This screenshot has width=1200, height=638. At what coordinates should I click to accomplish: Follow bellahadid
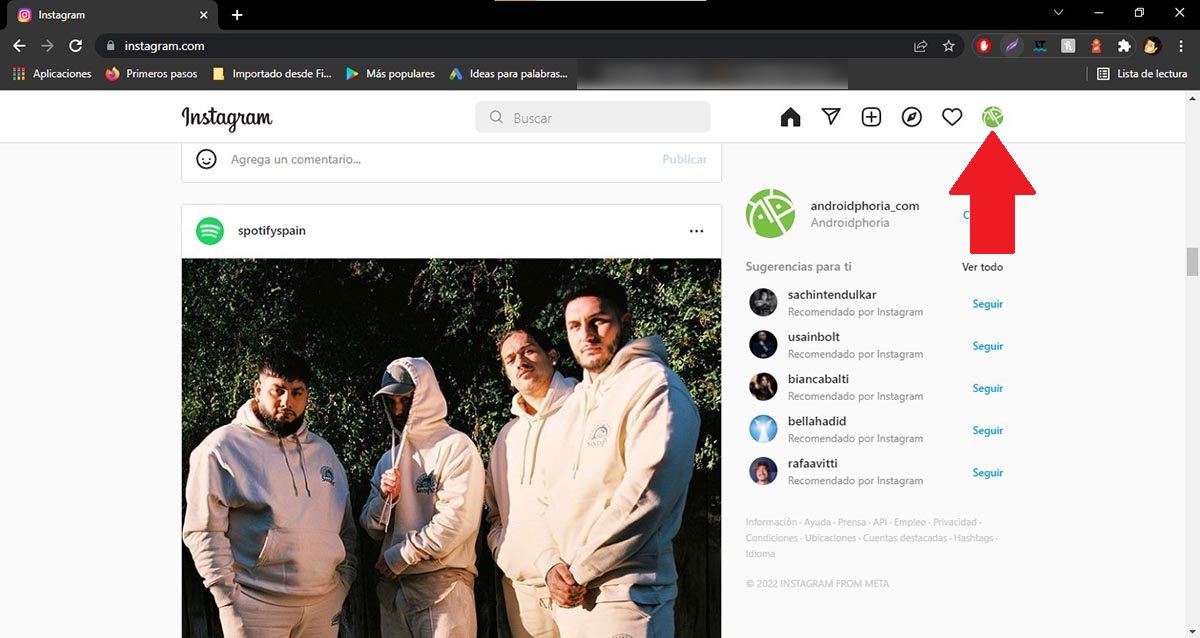pyautogui.click(x=987, y=430)
